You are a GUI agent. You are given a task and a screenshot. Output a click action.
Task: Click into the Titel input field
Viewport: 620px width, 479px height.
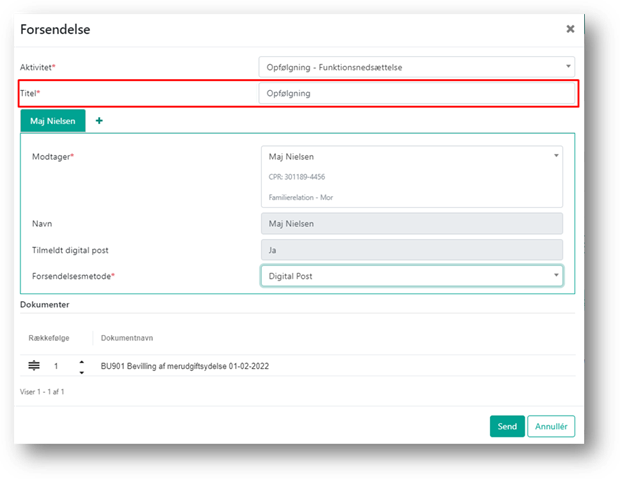coord(416,93)
